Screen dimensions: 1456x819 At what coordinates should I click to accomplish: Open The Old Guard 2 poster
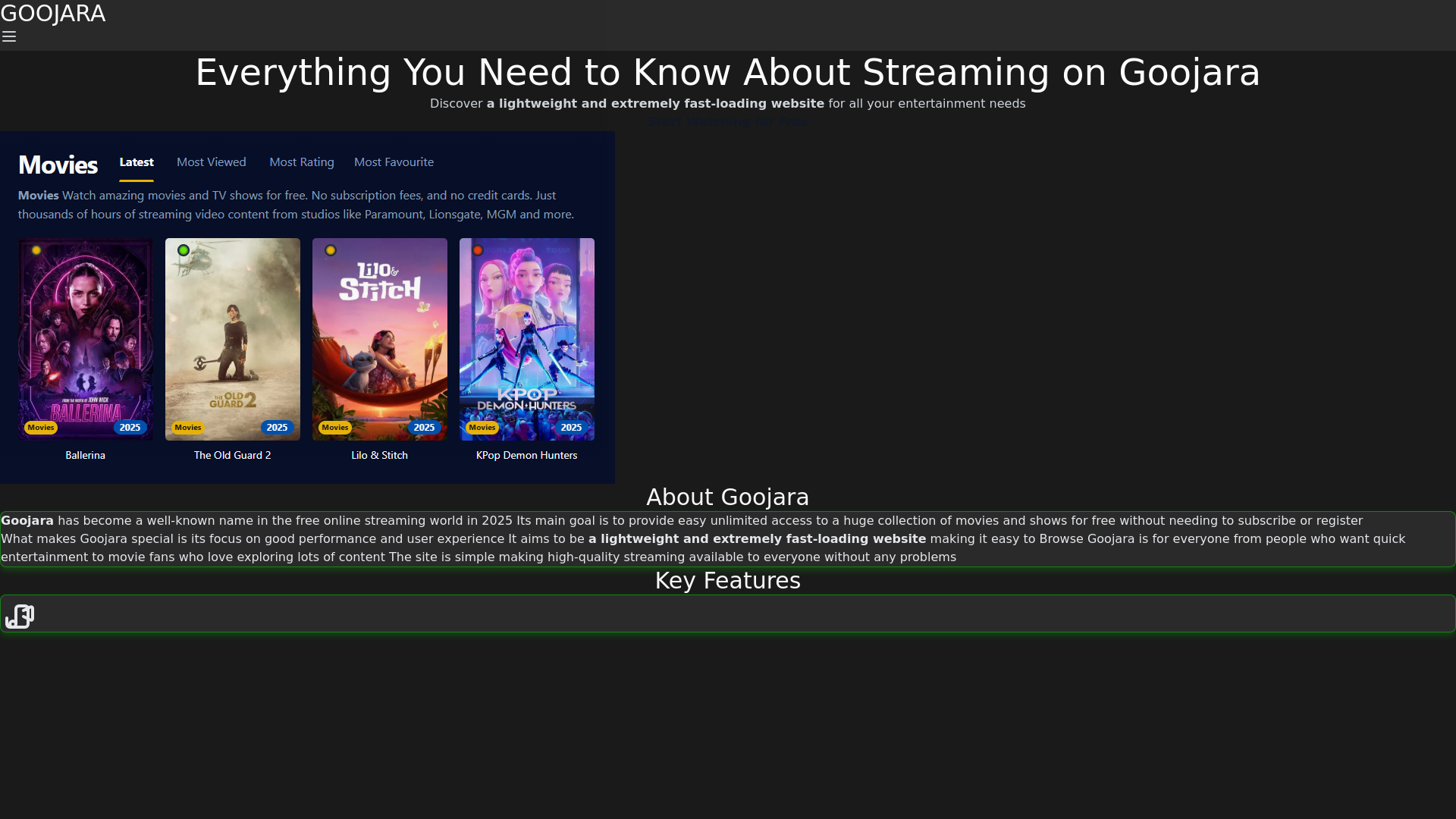(x=233, y=339)
